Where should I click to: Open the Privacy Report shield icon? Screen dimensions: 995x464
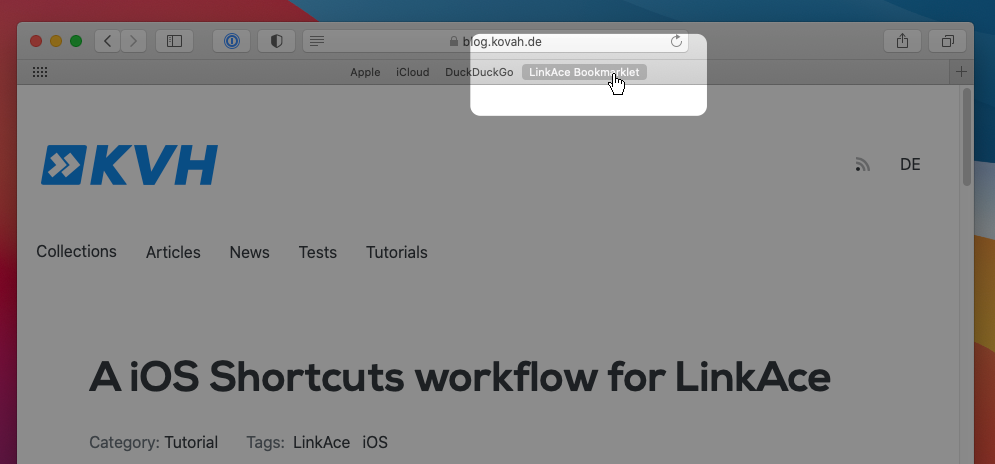(277, 41)
